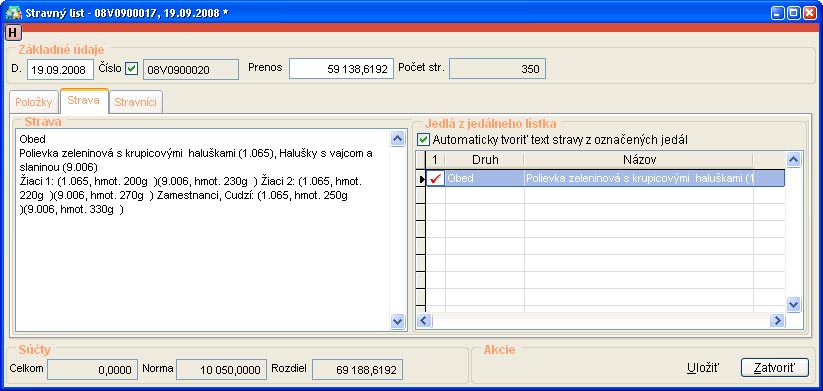The width and height of the screenshot is (823, 391).
Task: Click the Prenos input field
Action: coord(341,69)
